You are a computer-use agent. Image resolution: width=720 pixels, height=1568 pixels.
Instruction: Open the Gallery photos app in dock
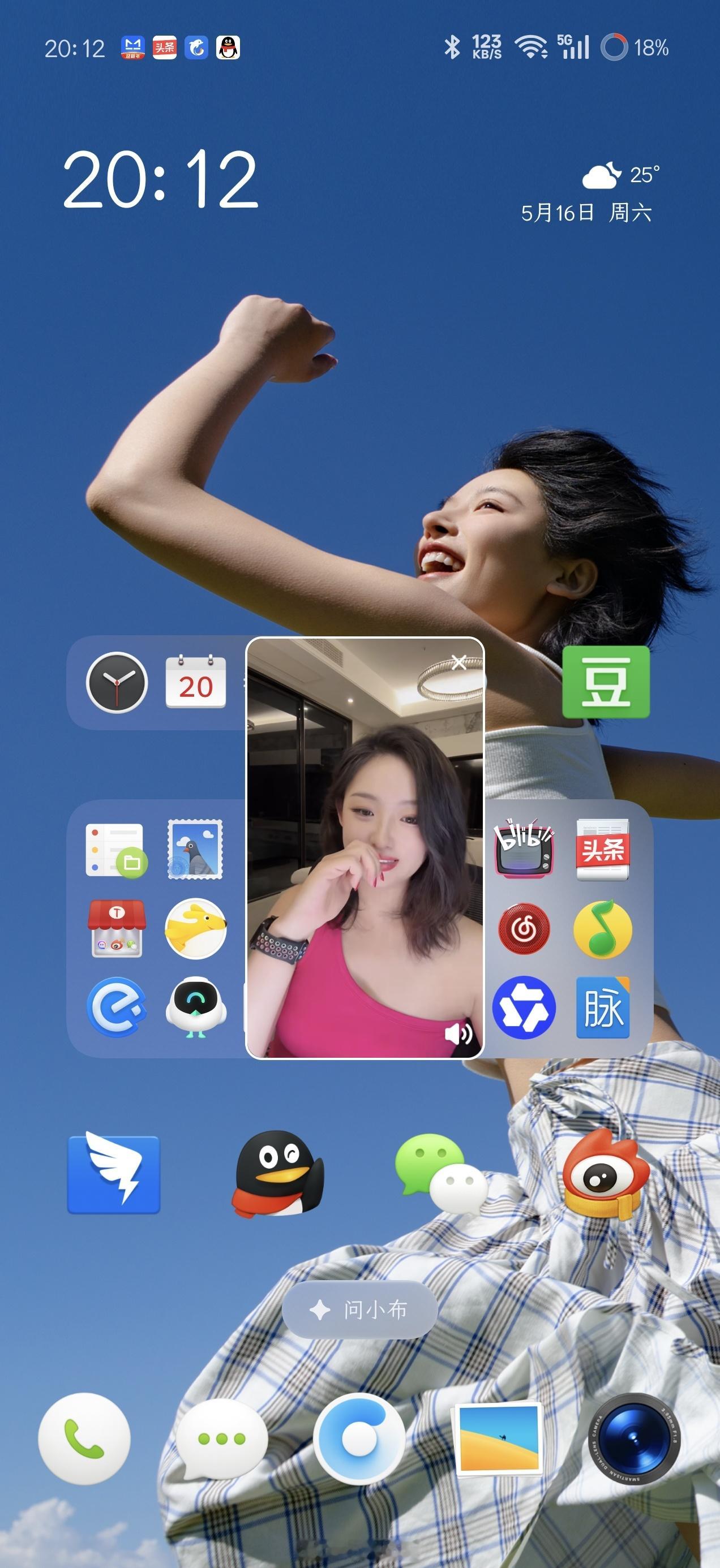pyautogui.click(x=498, y=1439)
